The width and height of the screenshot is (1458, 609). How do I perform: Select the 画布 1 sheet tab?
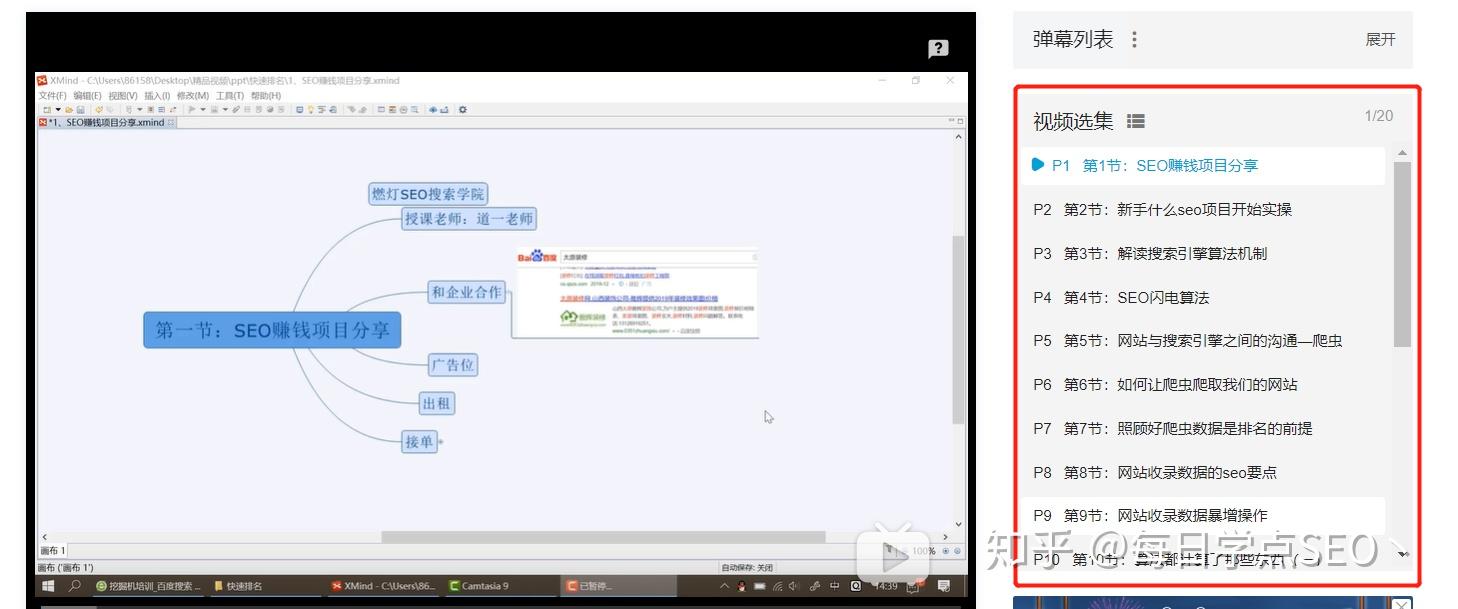pyautogui.click(x=53, y=551)
